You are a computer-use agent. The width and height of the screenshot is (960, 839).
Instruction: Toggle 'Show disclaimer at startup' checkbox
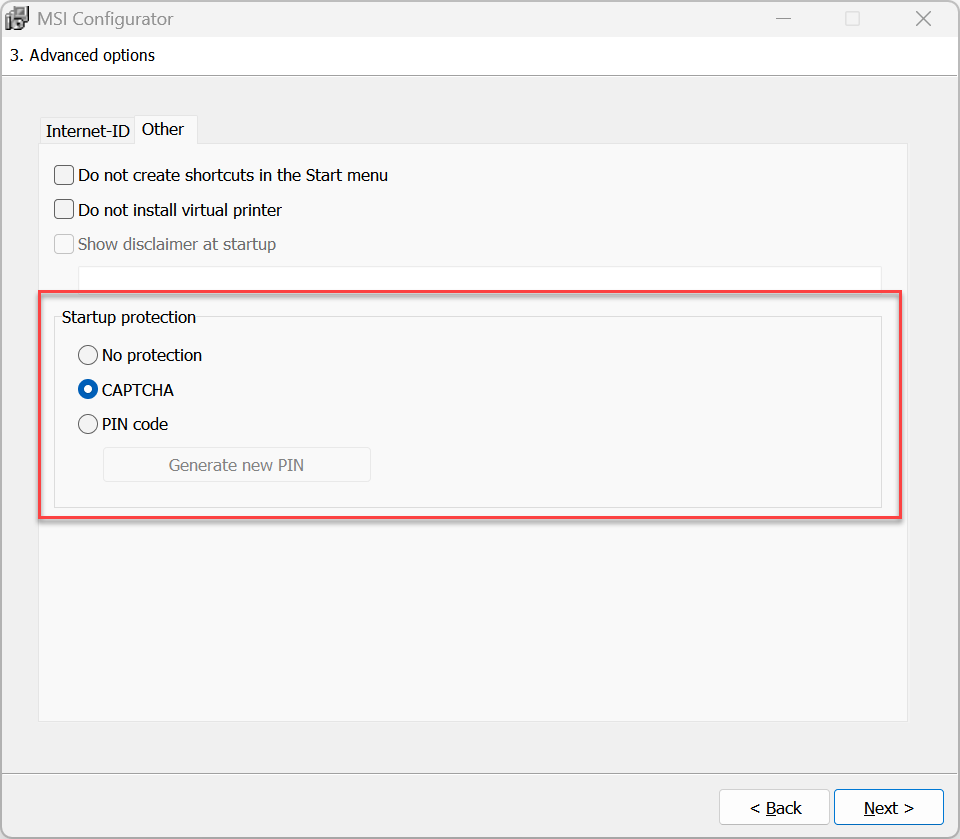pyautogui.click(x=64, y=244)
